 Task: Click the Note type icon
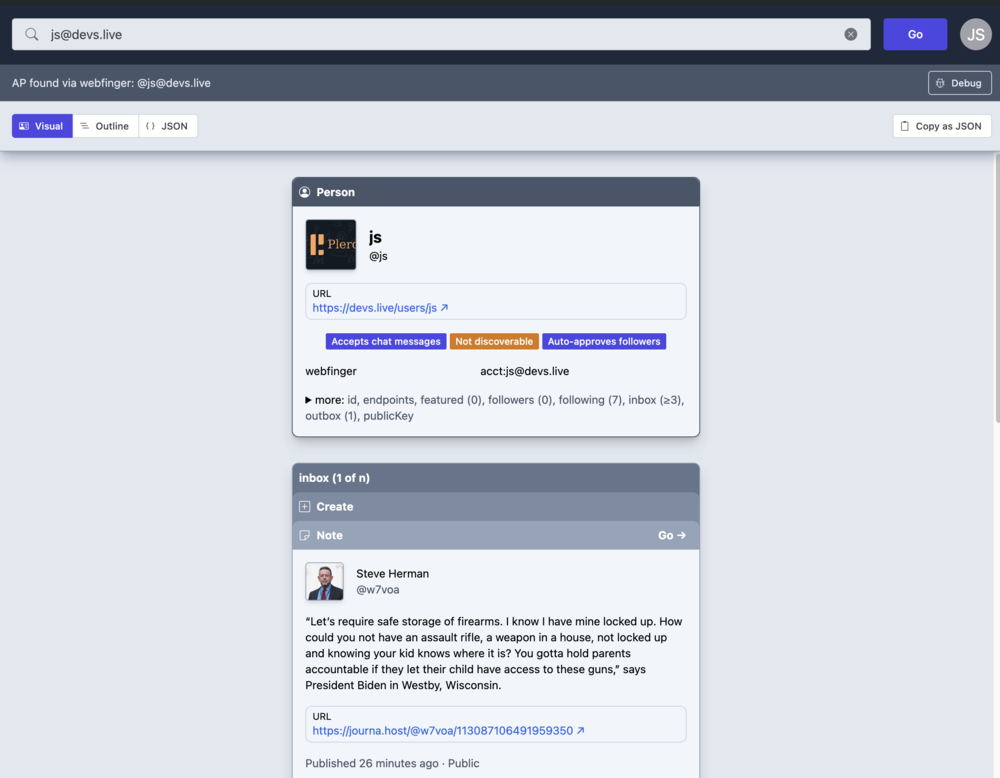tap(305, 536)
